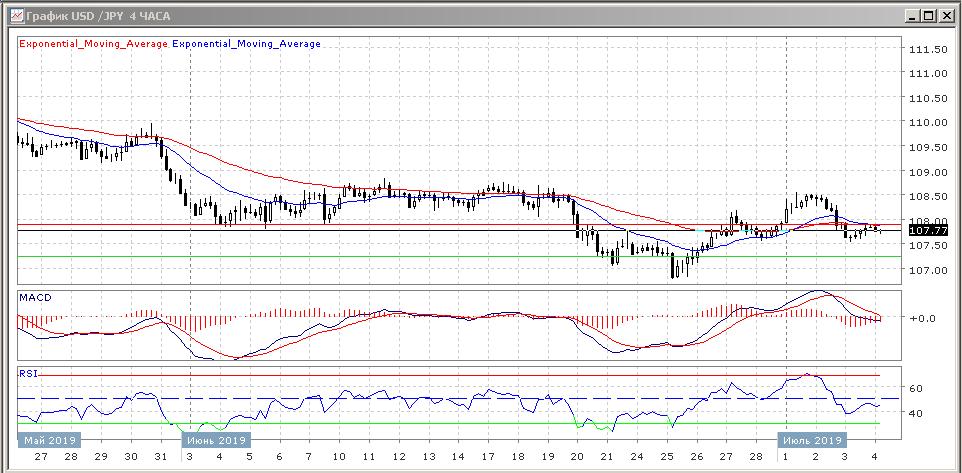Click the 111.50 price axis label

click(x=929, y=49)
